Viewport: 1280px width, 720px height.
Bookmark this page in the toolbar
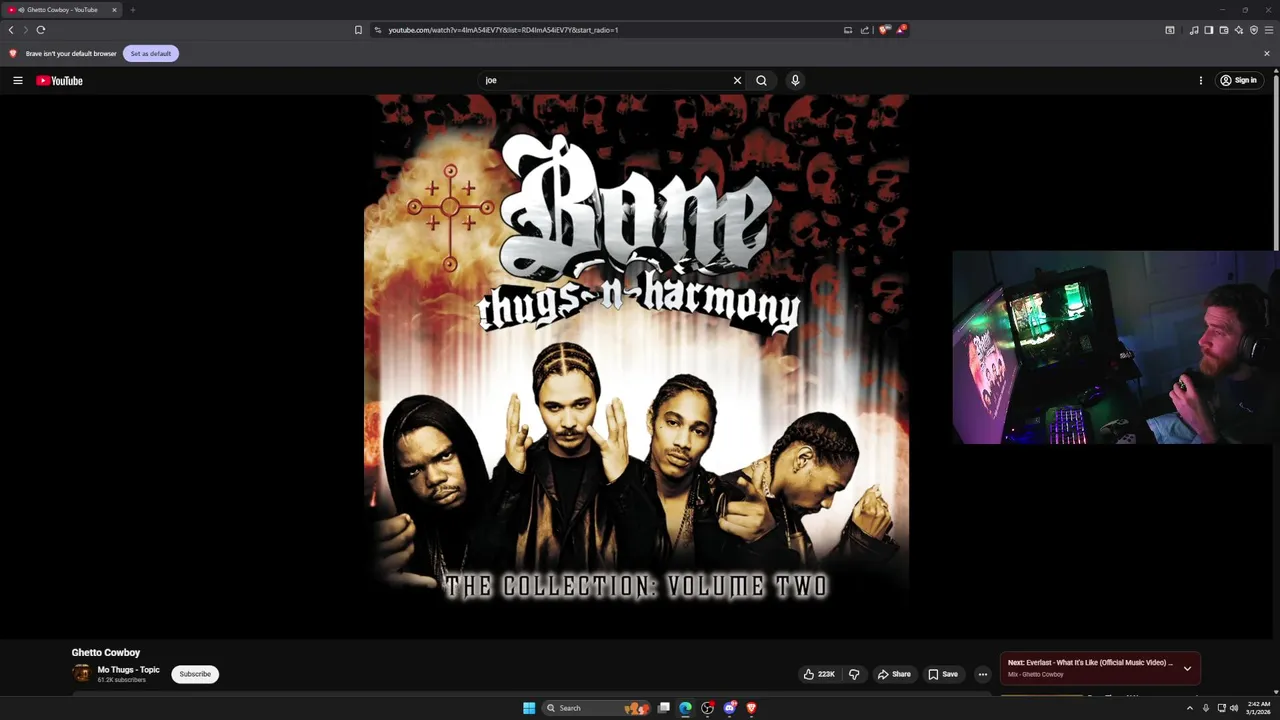[358, 30]
